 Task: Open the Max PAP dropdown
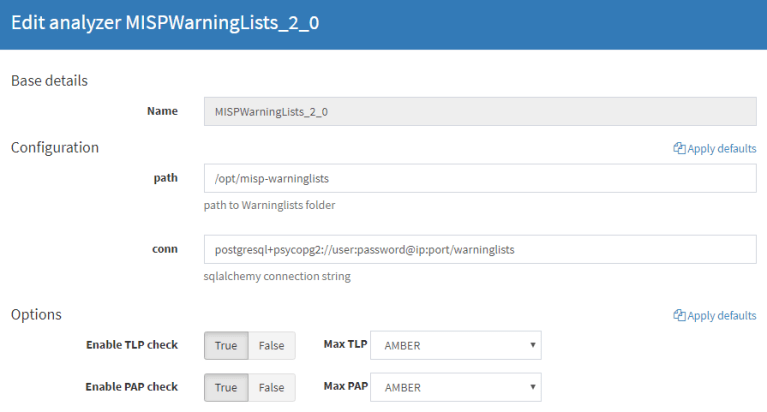pos(455,387)
